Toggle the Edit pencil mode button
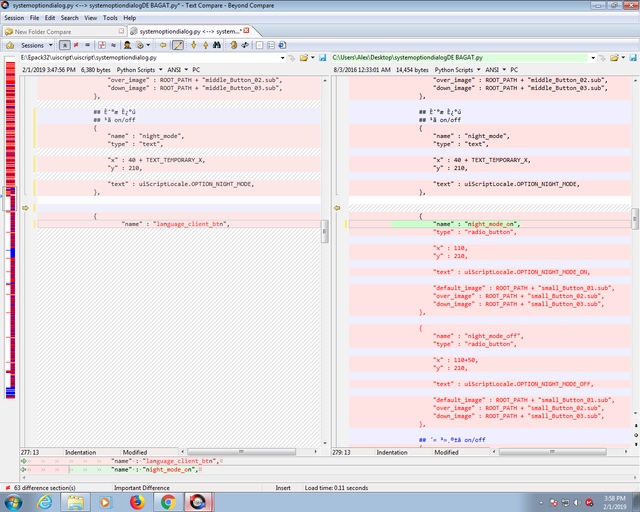This screenshot has height=512, width=640. tap(178, 45)
